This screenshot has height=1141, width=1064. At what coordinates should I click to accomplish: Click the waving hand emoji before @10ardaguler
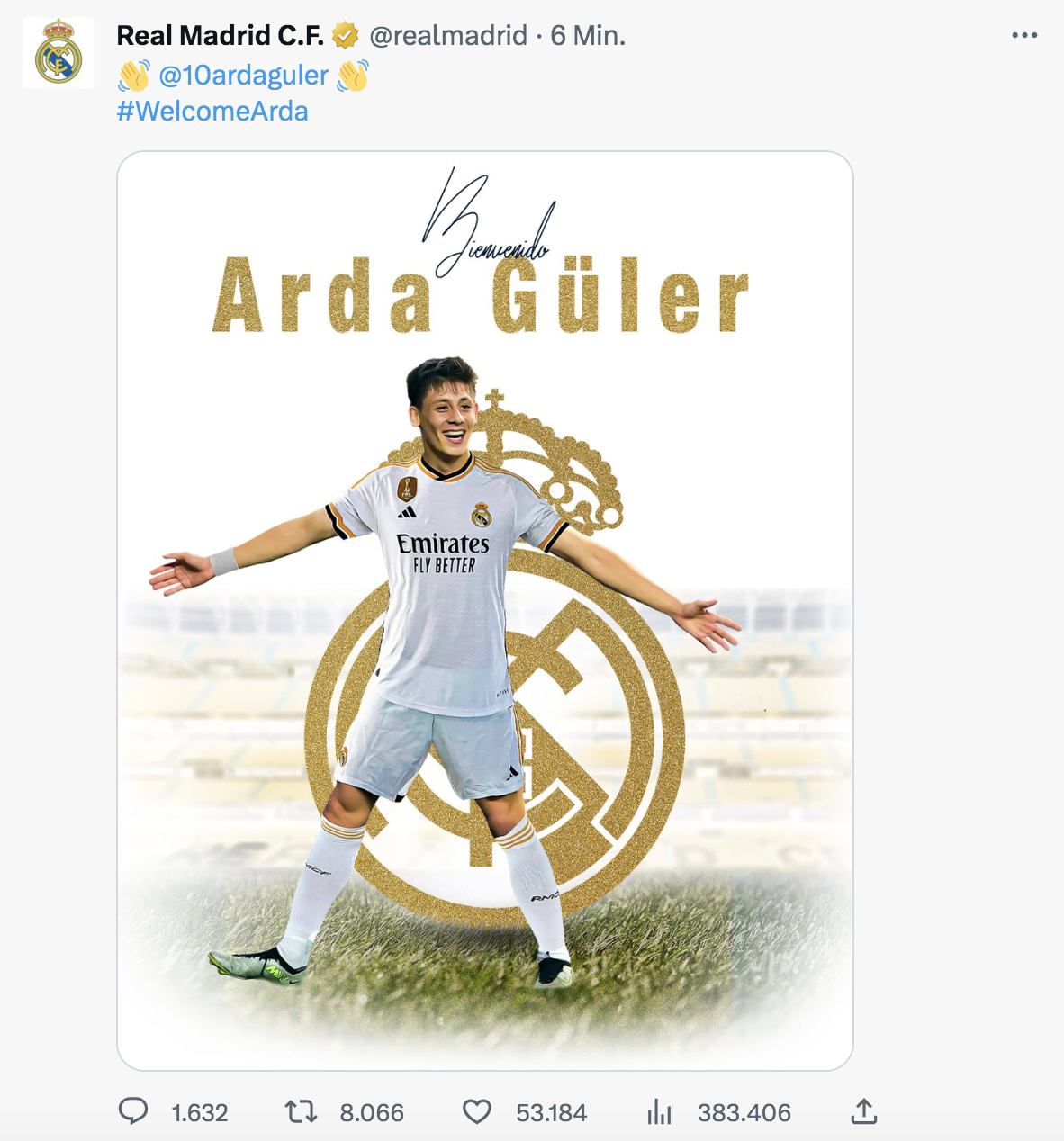pyautogui.click(x=134, y=76)
